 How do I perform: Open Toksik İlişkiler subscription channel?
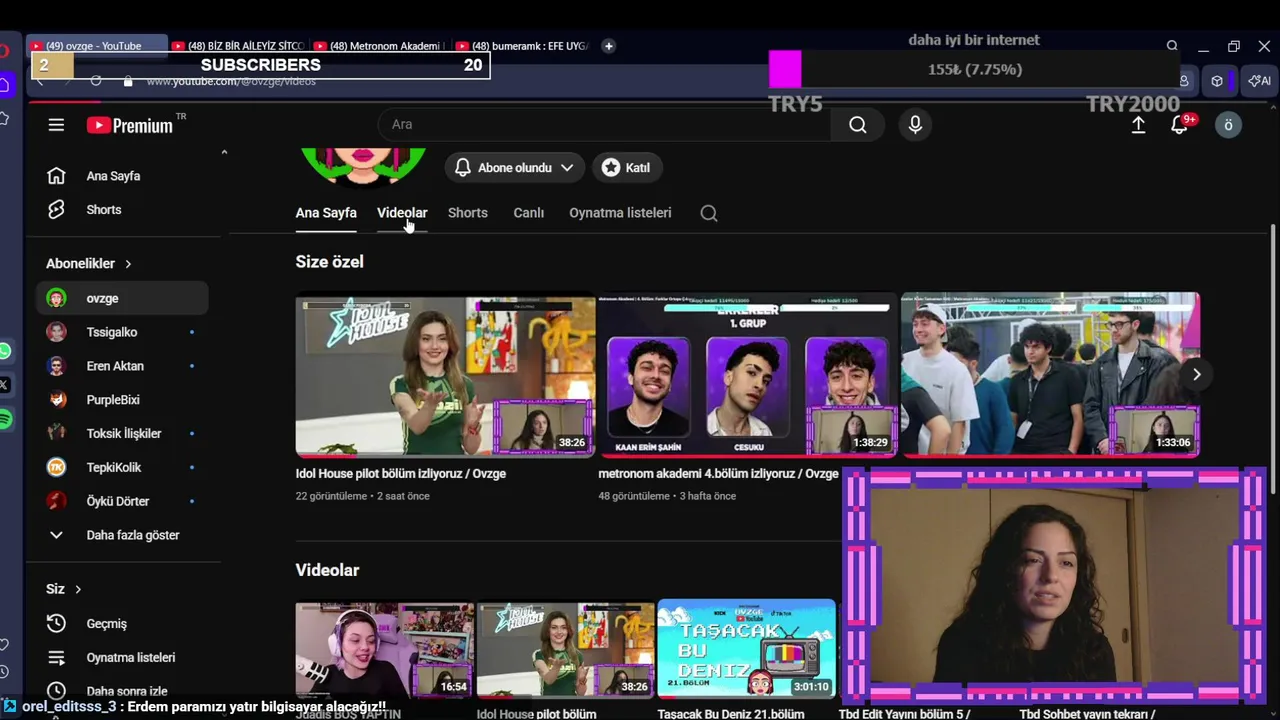122,434
